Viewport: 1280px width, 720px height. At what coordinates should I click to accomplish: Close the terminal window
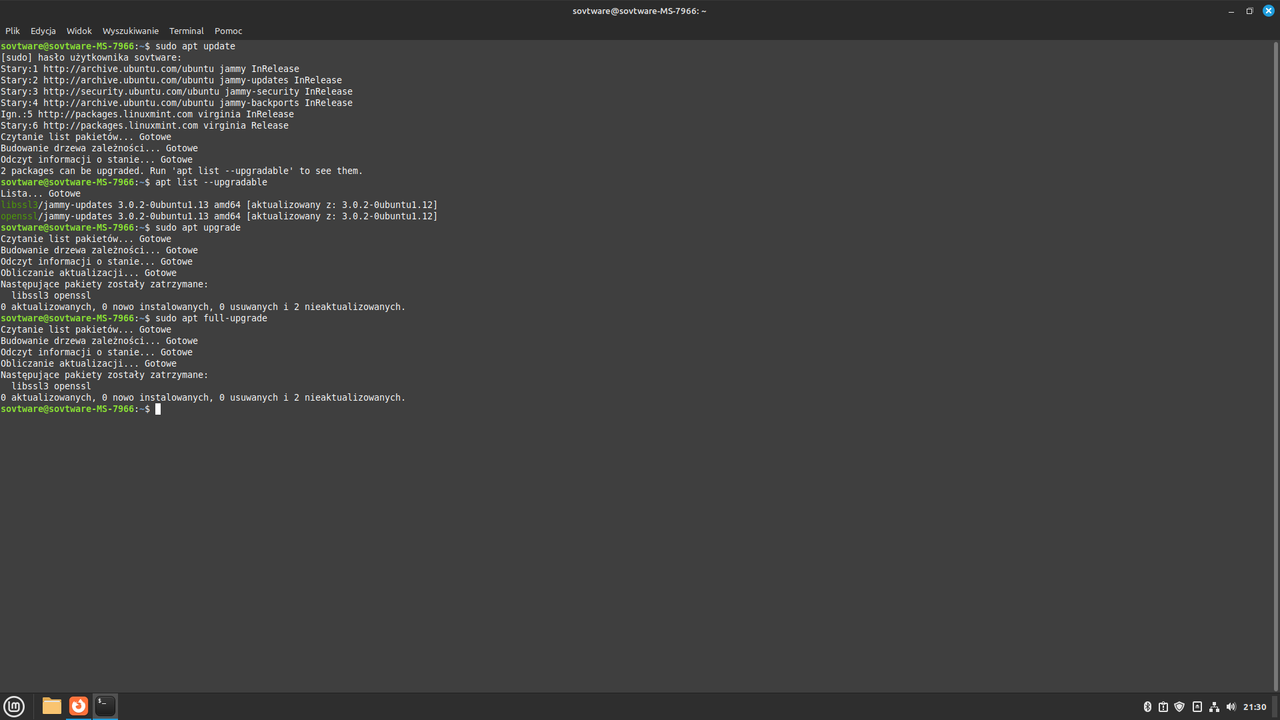1268,11
